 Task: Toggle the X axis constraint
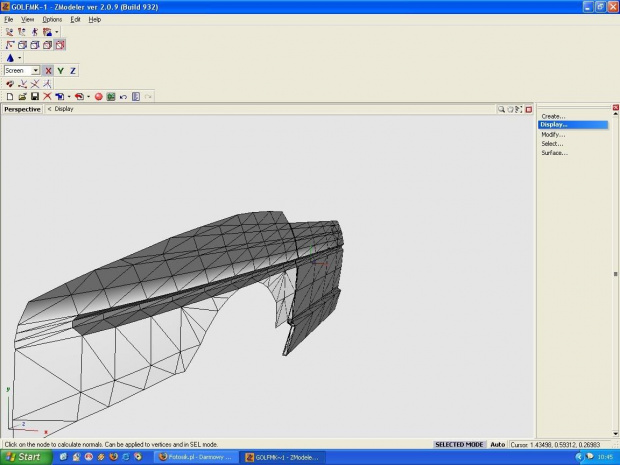48,71
